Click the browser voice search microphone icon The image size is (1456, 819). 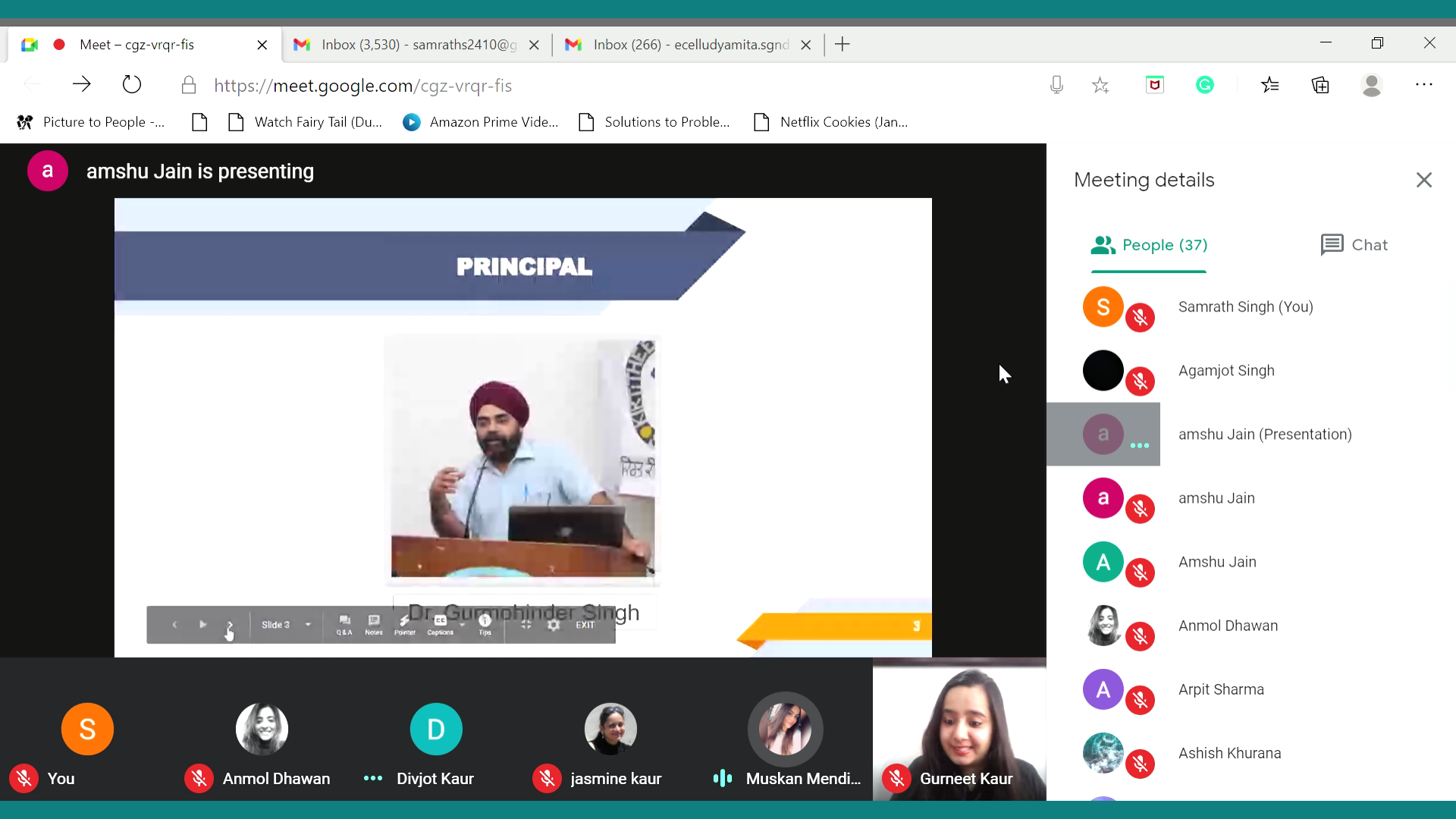(x=1056, y=85)
